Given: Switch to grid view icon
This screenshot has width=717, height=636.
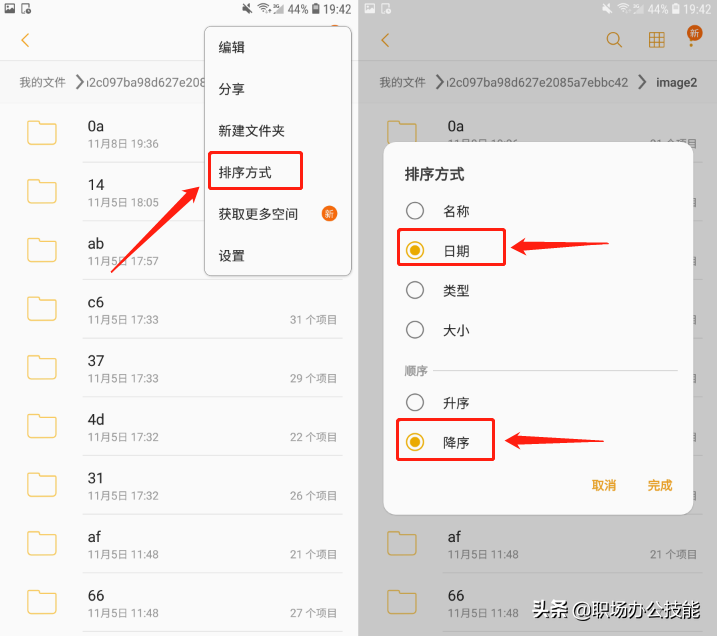Looking at the screenshot, I should [x=657, y=40].
